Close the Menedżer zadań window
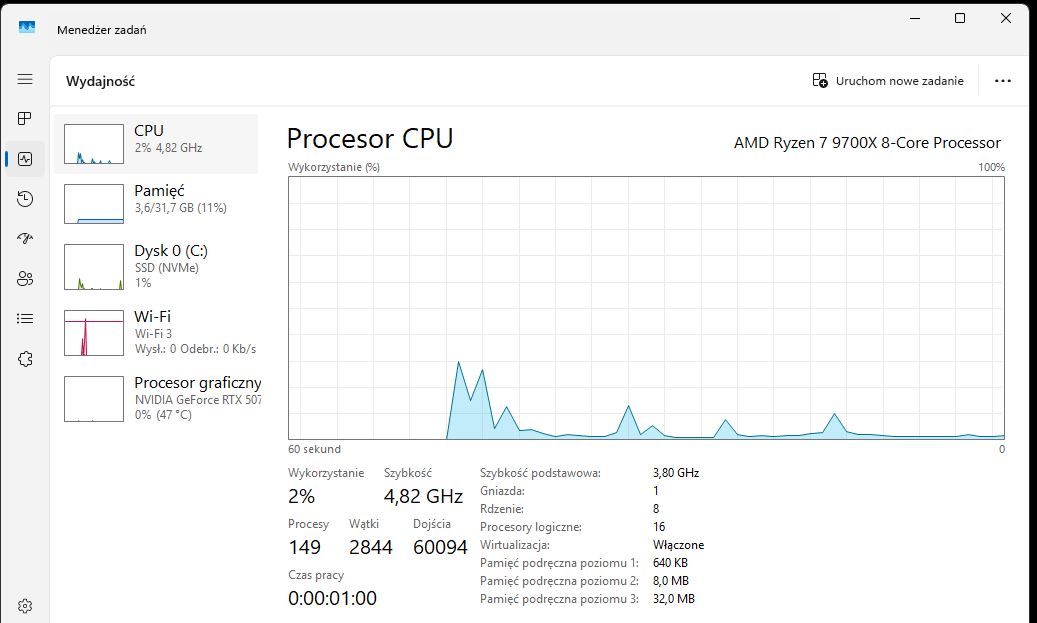Viewport: 1037px width, 623px height. pyautogui.click(x=1006, y=18)
